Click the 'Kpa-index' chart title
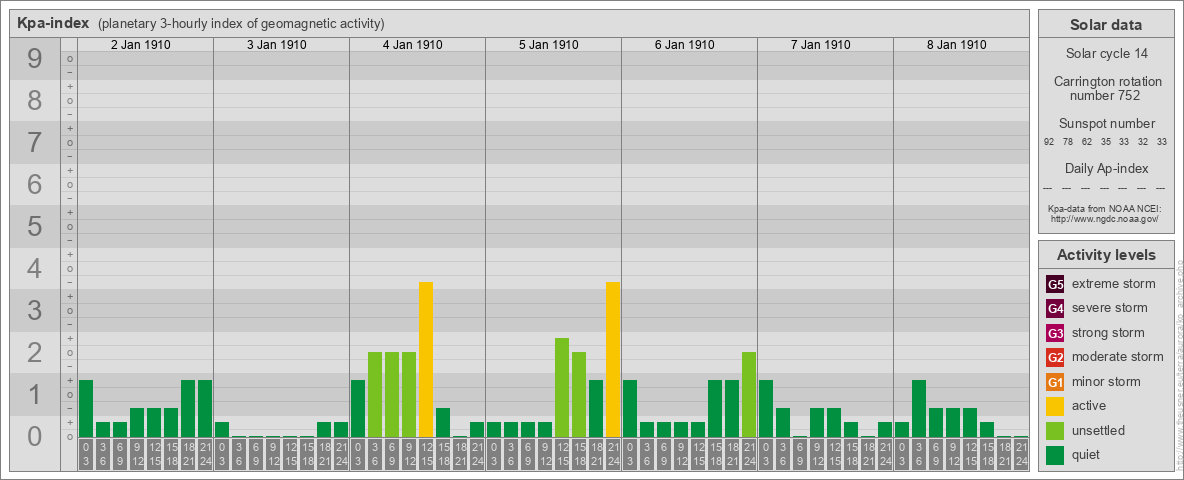Image resolution: width=1184 pixels, height=480 pixels. (54, 23)
